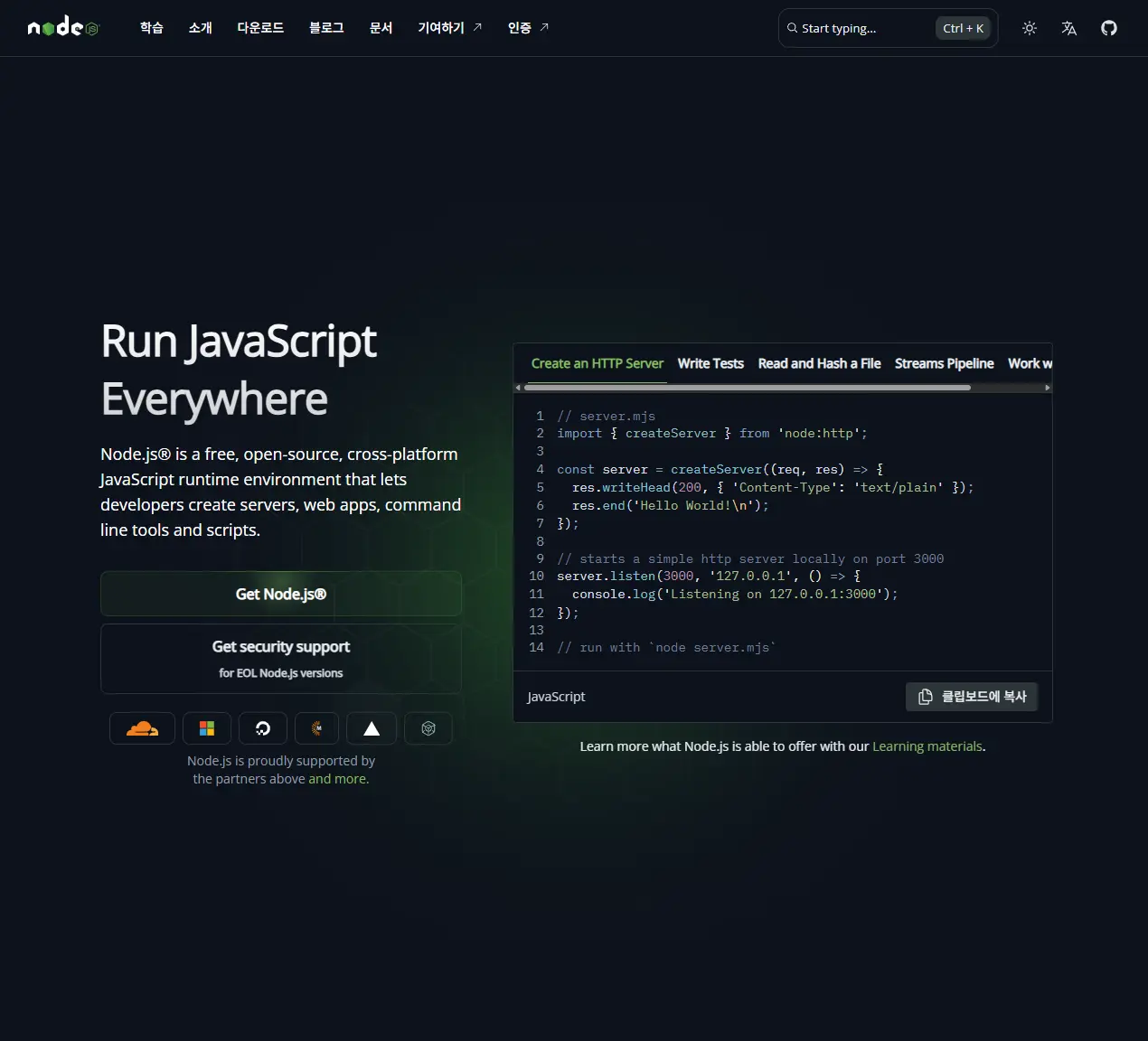
Task: Open the GitHub repository icon
Action: (x=1109, y=28)
